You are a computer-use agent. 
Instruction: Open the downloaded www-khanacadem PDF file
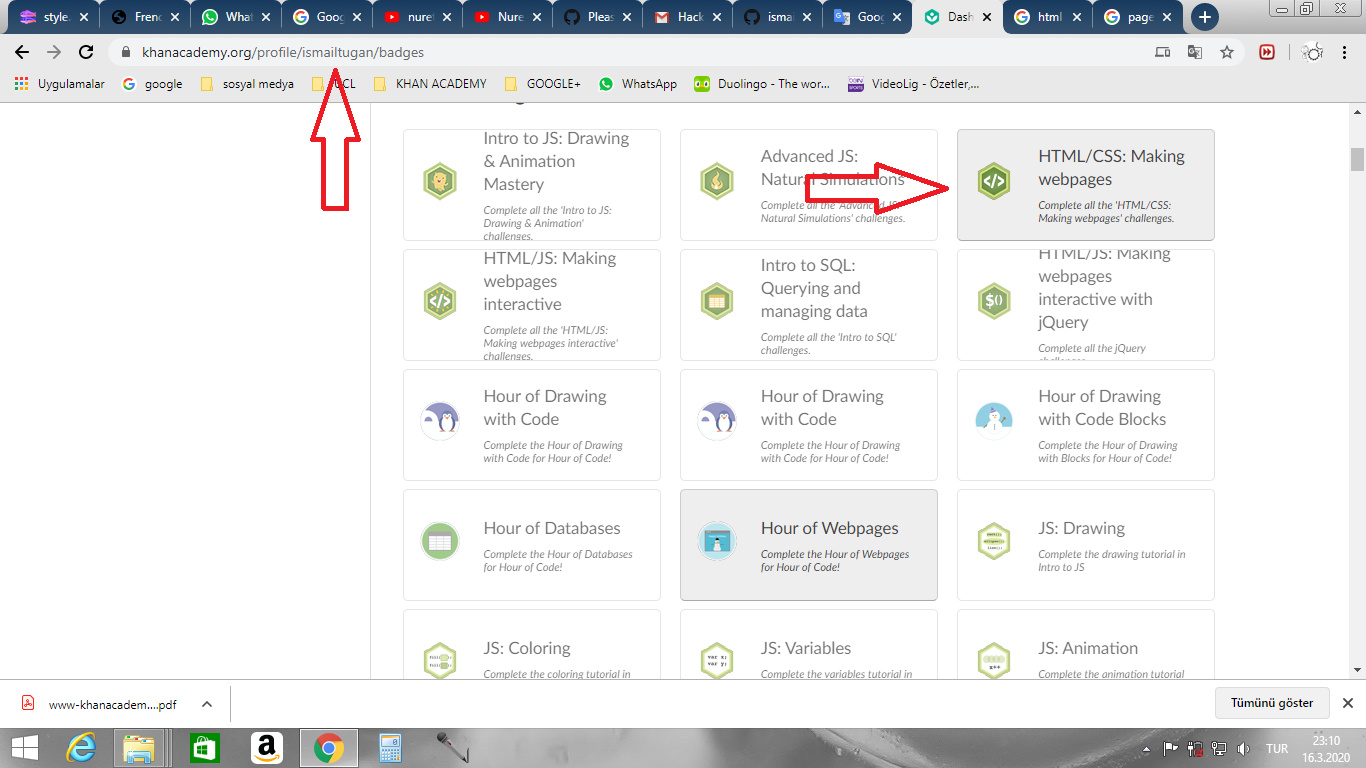tap(100, 704)
